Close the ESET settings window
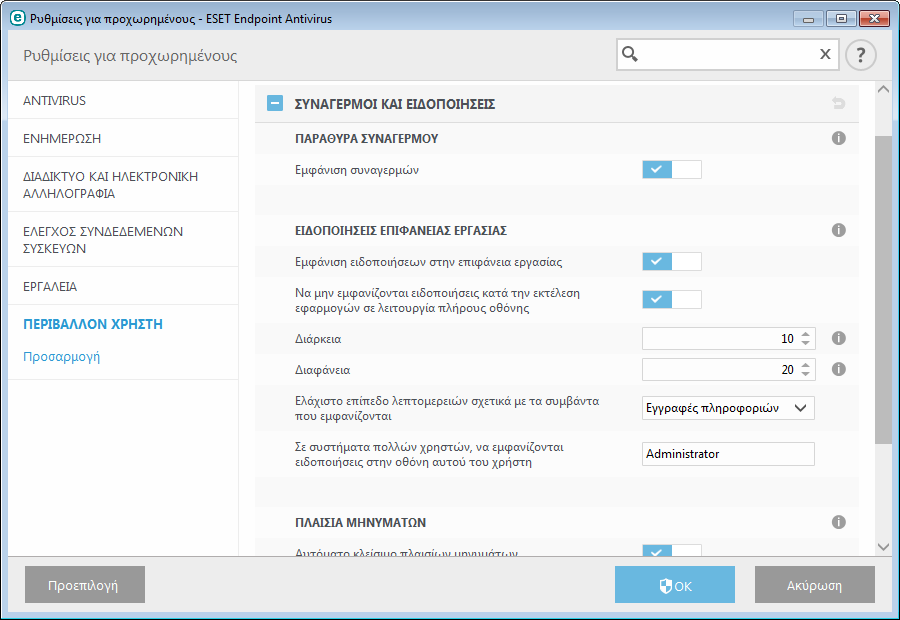 pyautogui.click(x=875, y=19)
